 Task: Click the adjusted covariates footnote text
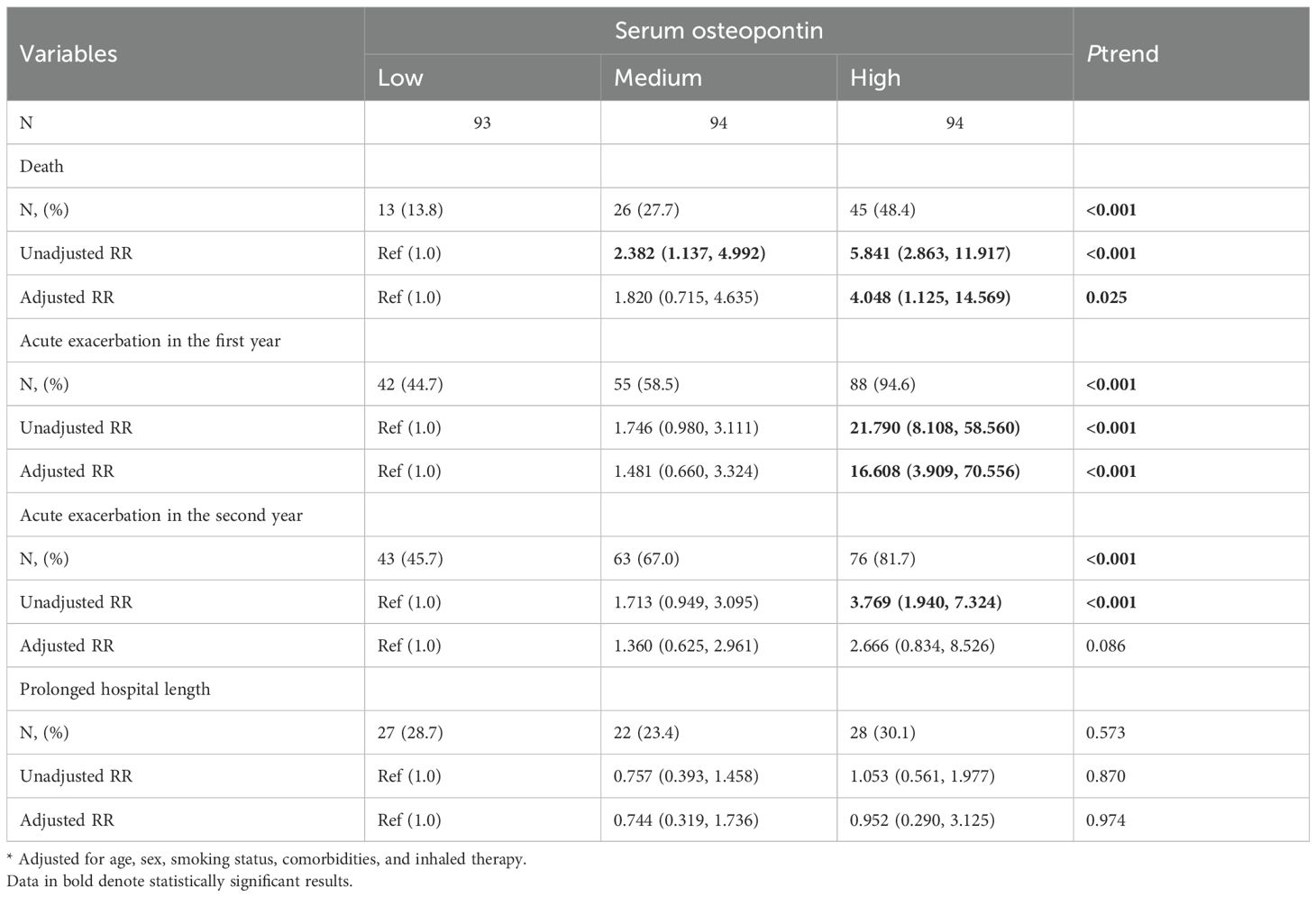pyautogui.click(x=272, y=859)
